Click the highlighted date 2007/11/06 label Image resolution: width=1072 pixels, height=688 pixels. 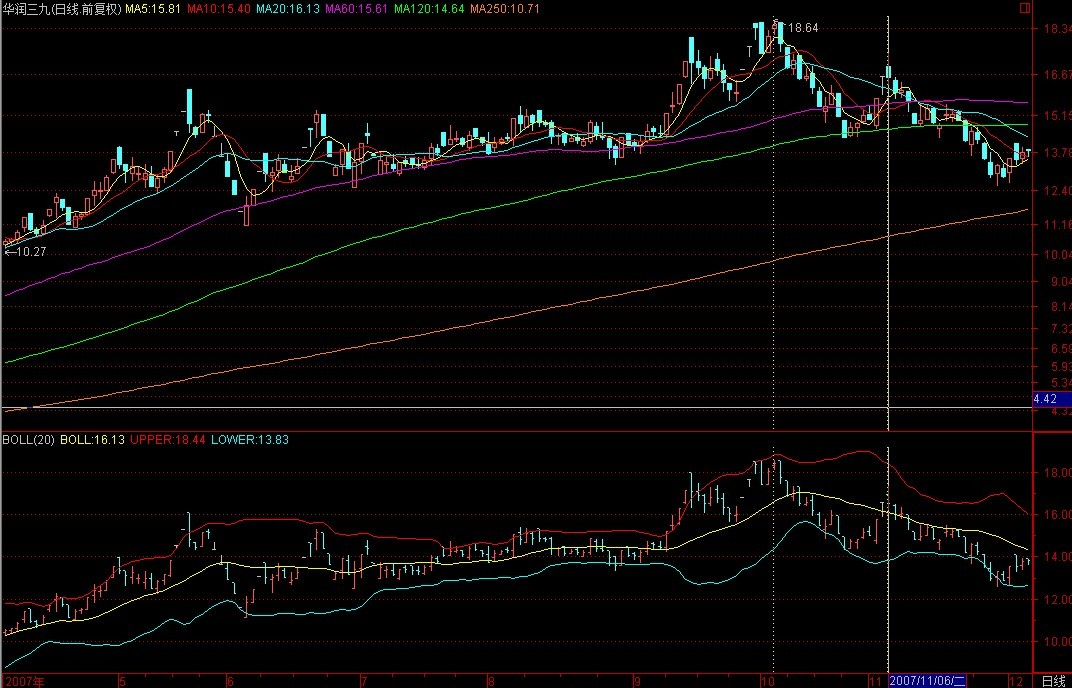point(927,681)
